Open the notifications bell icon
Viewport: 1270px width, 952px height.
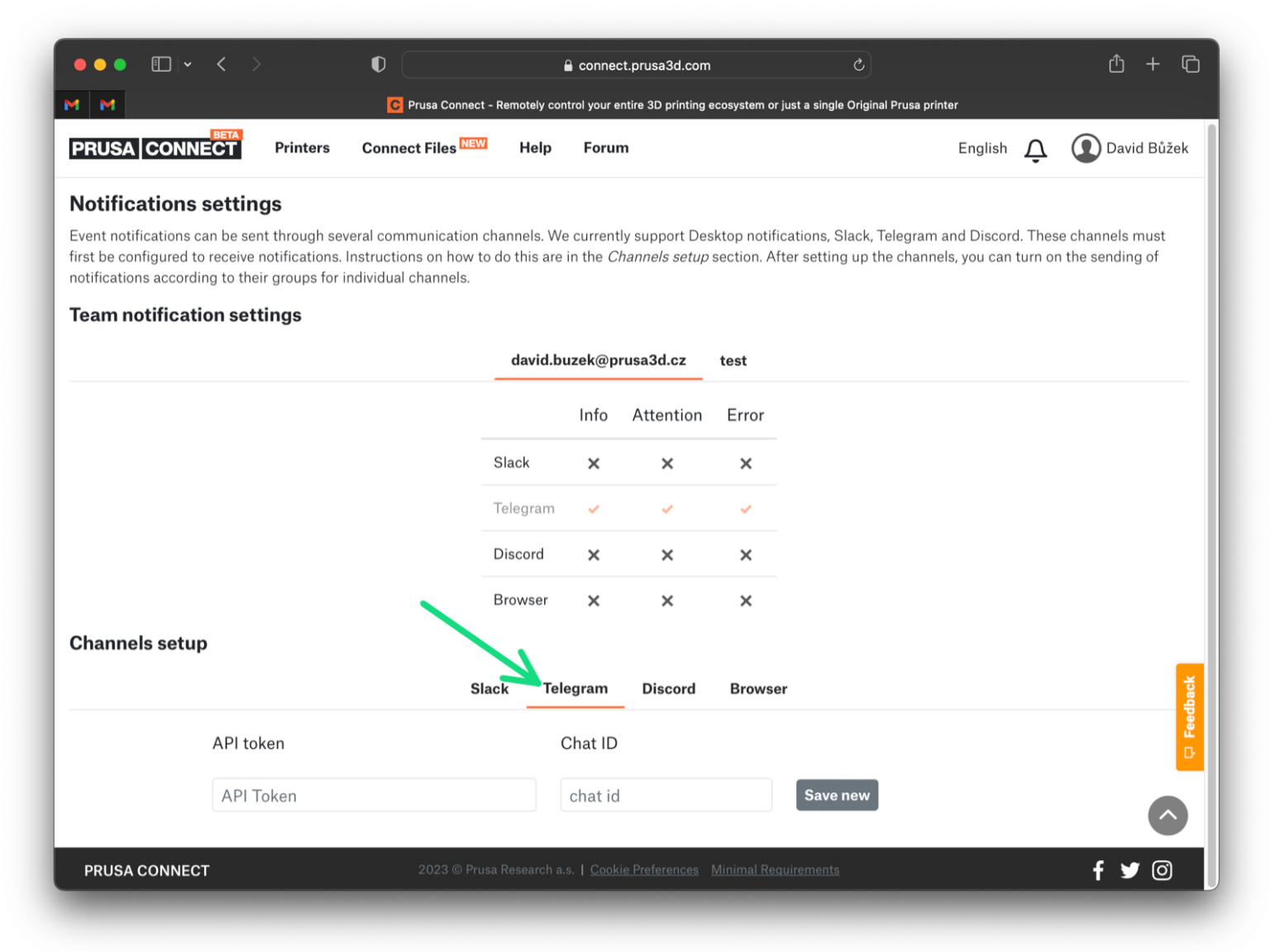pyautogui.click(x=1035, y=150)
